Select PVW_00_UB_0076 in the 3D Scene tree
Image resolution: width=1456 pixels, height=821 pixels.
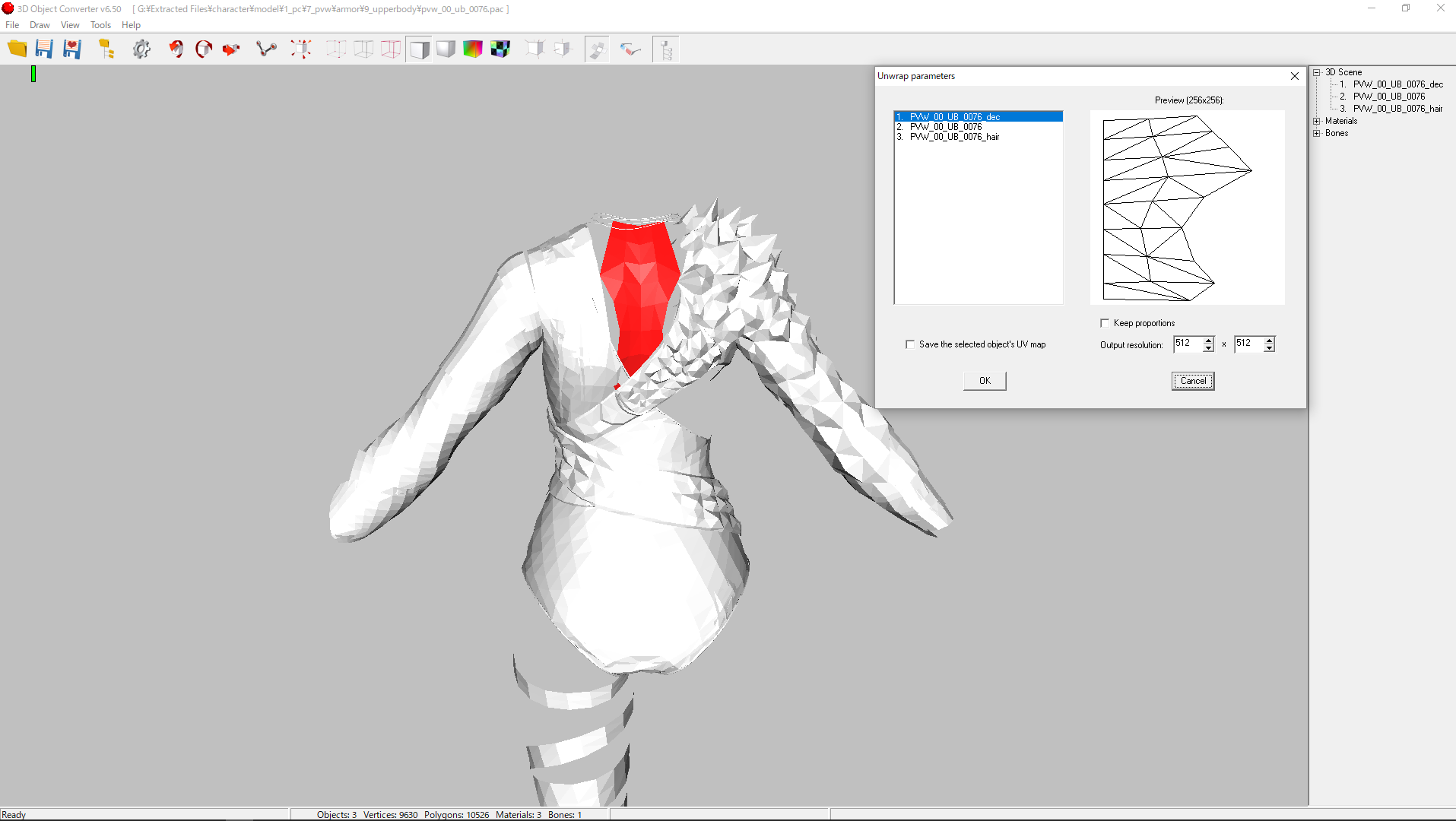tap(1388, 97)
